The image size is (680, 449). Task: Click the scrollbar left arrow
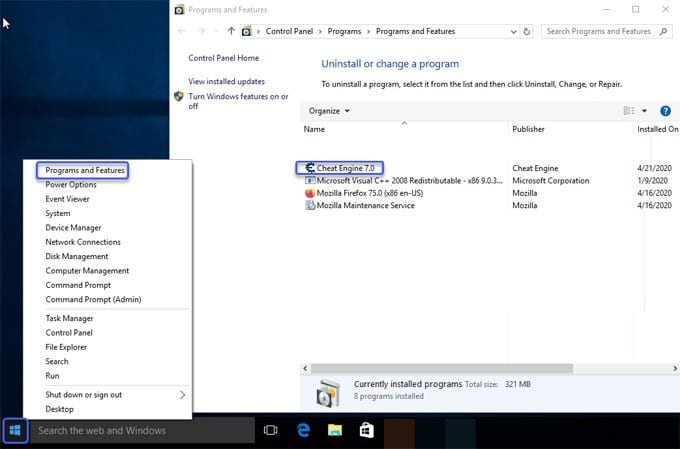click(x=305, y=368)
